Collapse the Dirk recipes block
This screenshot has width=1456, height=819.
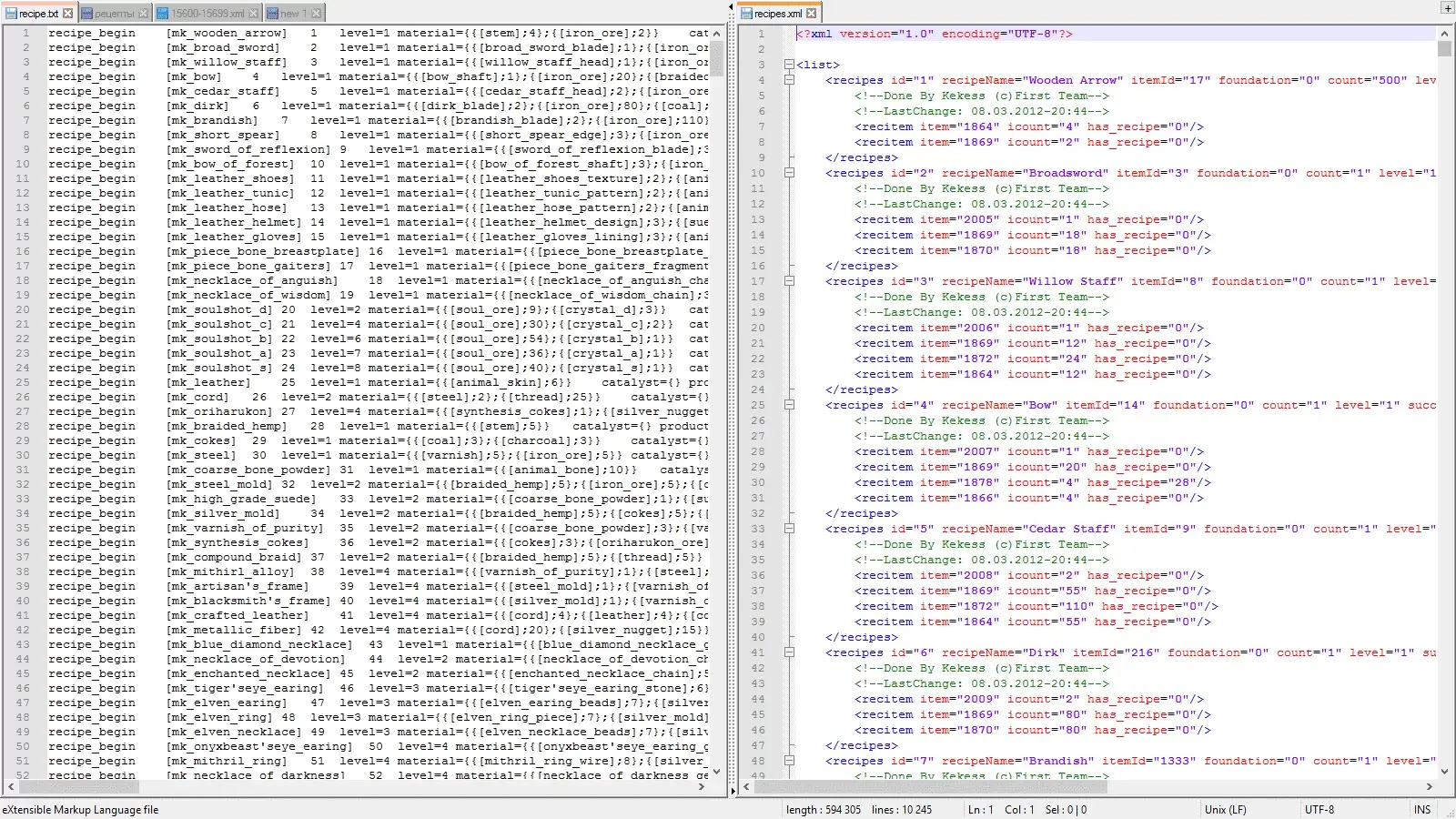[789, 652]
